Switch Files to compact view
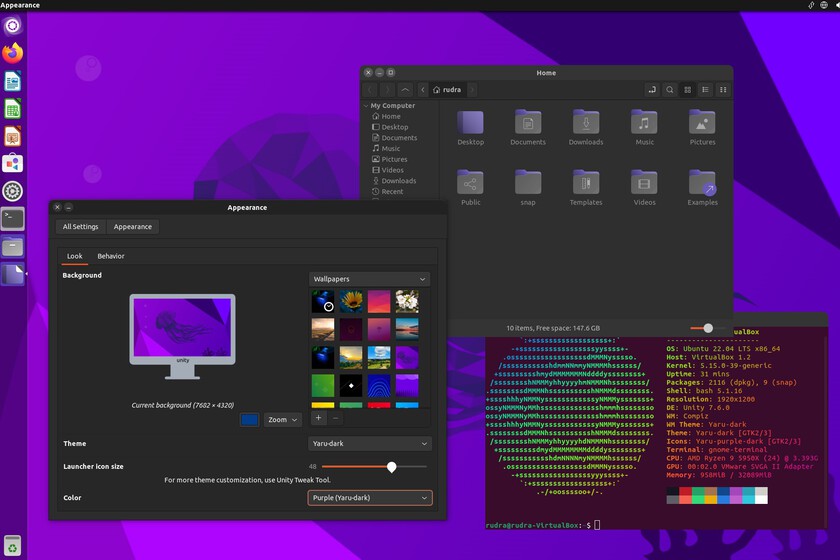 [723, 89]
